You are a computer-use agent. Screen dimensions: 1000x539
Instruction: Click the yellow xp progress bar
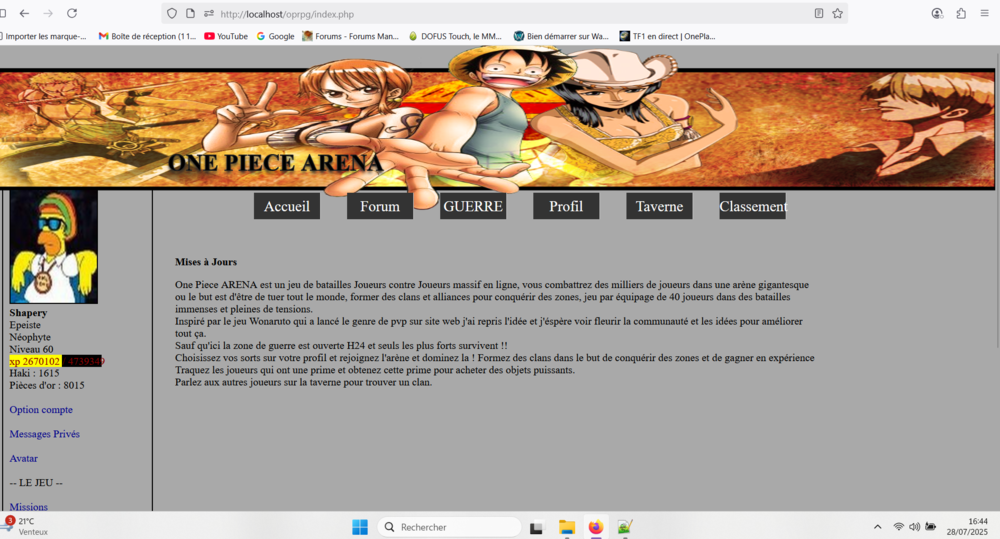coord(35,361)
